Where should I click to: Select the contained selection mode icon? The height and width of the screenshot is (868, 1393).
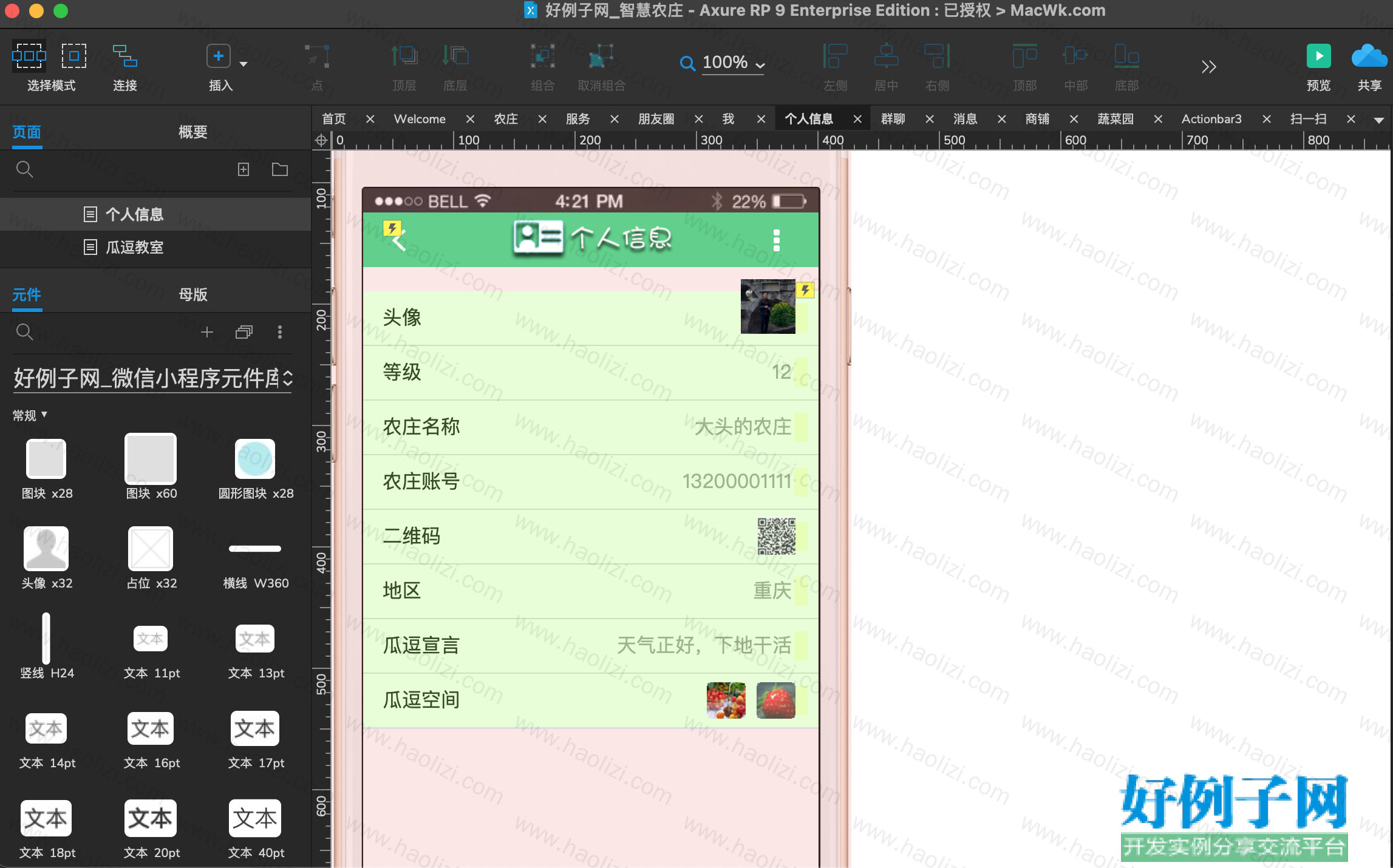point(74,56)
